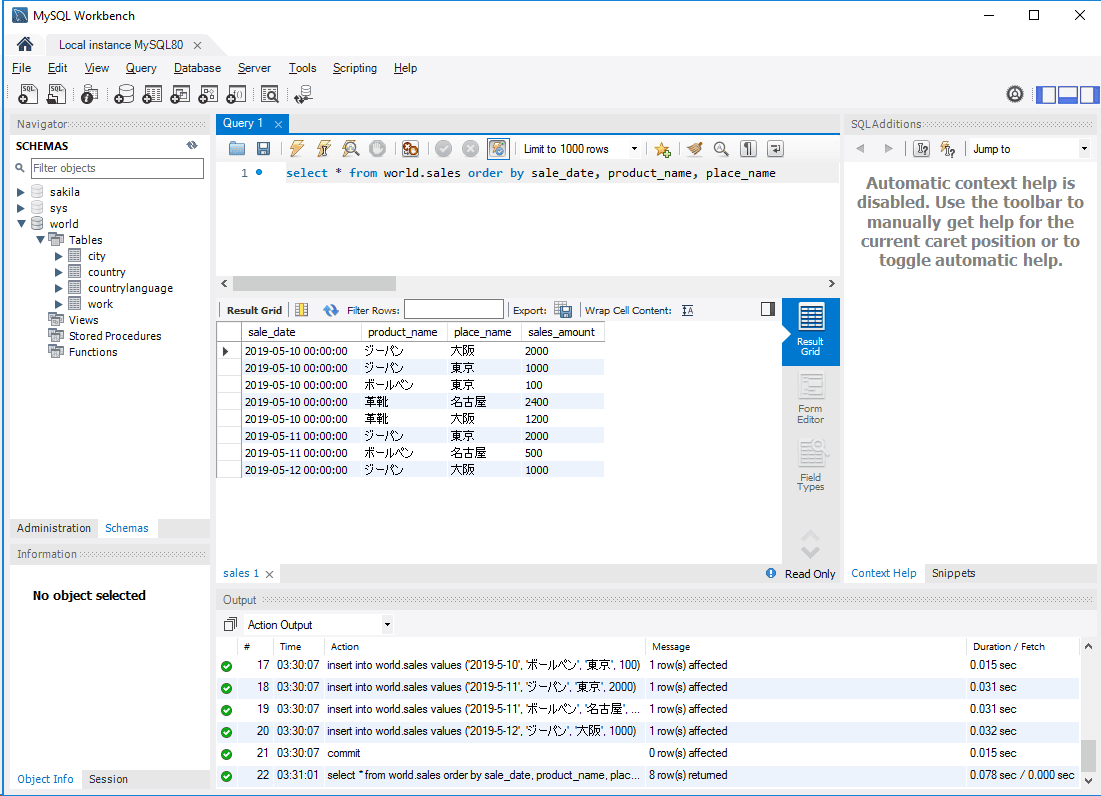Expand the sys schema
Screen dimensions: 1101x796
point(20,208)
